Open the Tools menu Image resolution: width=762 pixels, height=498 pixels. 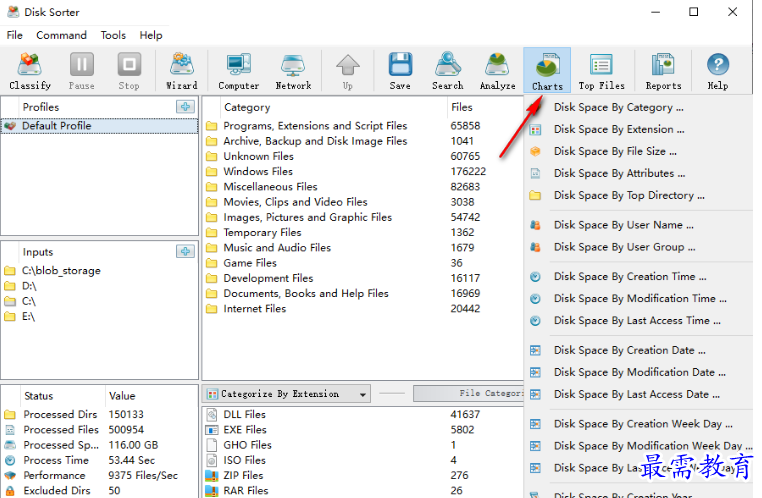(113, 35)
